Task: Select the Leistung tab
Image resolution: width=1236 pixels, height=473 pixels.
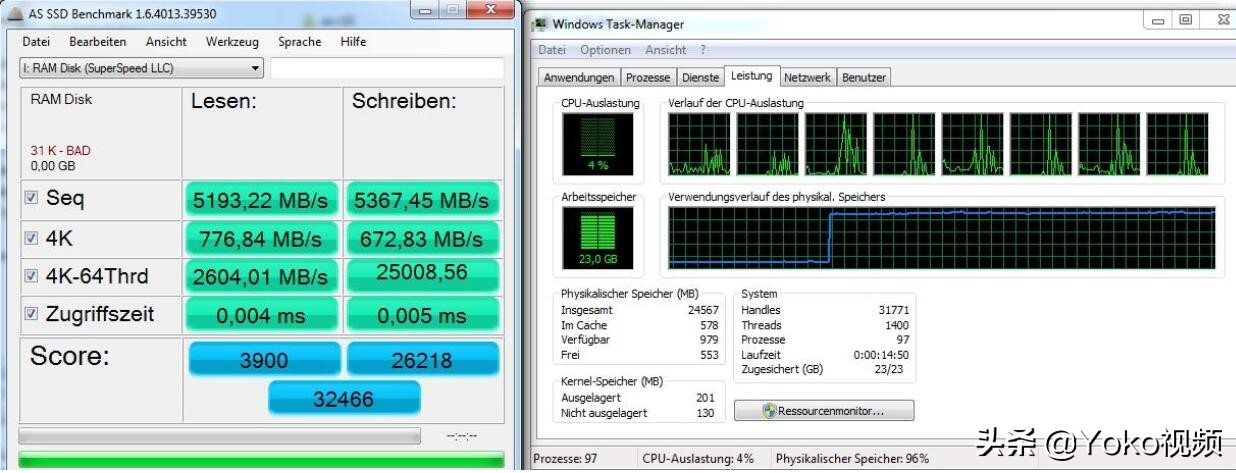Action: coord(751,76)
